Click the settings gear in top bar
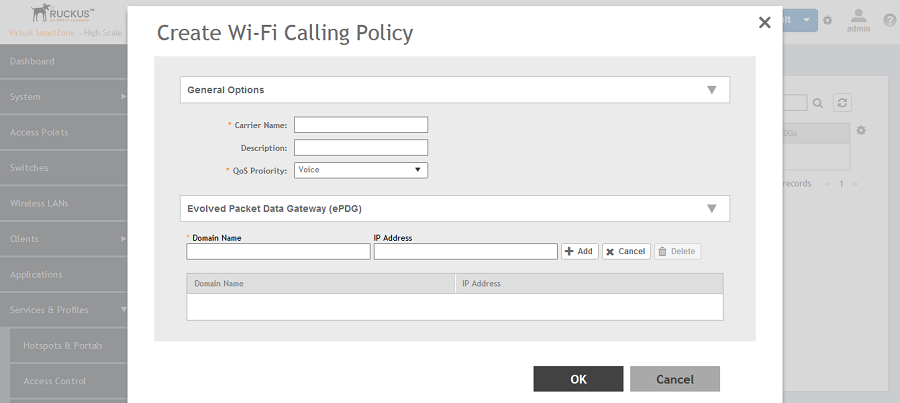The width and height of the screenshot is (900, 403). [827, 21]
